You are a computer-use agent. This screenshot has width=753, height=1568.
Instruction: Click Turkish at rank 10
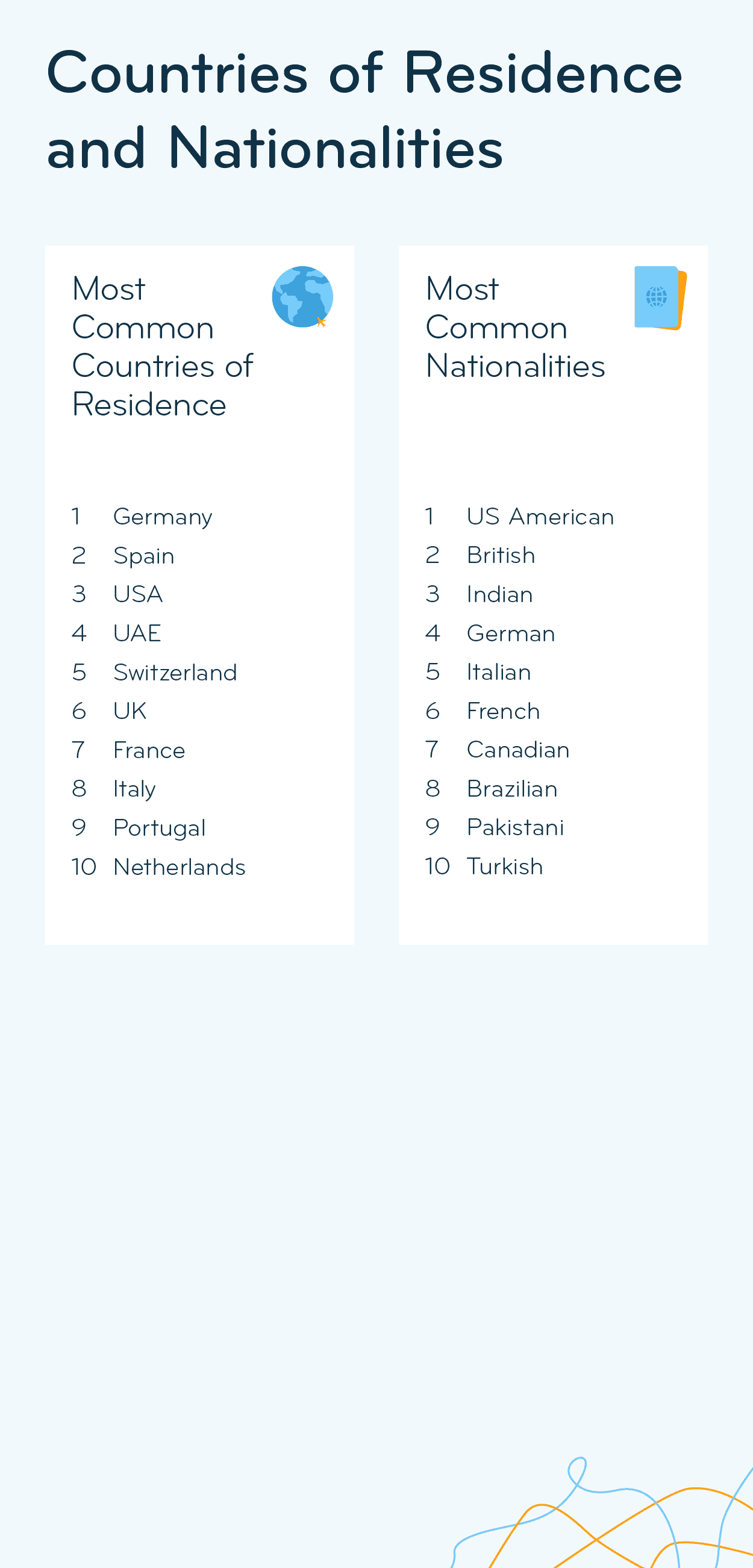tap(504, 866)
